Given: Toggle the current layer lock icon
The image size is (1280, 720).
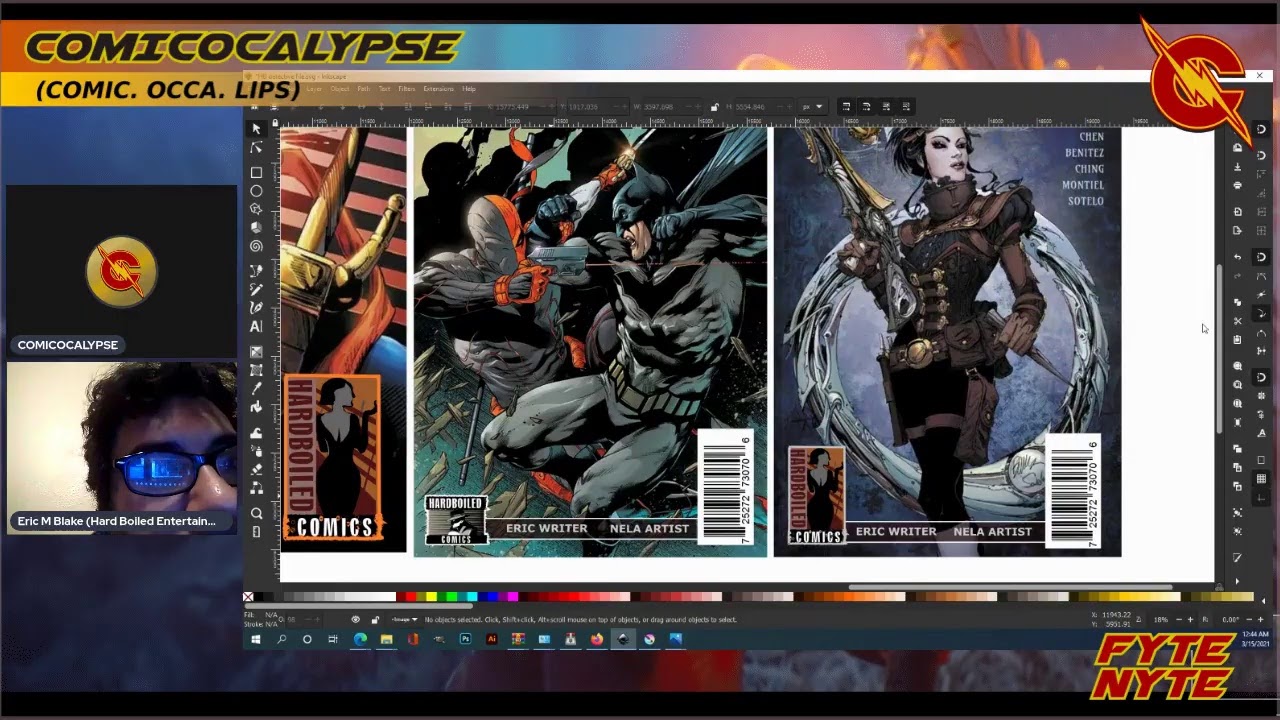Looking at the screenshot, I should [375, 620].
